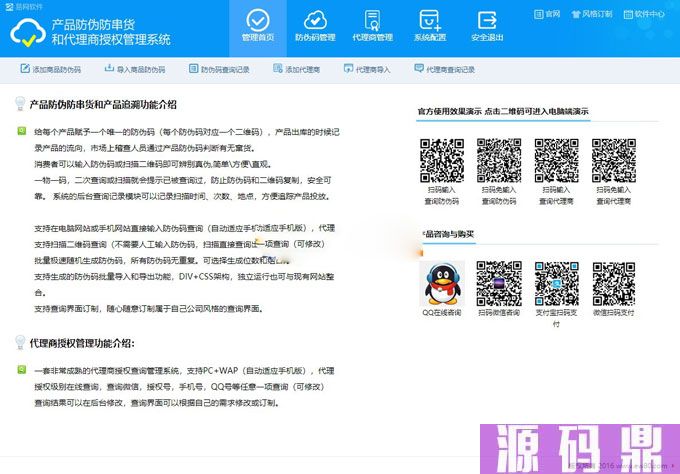Click heading 代理商授权管理功能介绍

[x=82, y=343]
